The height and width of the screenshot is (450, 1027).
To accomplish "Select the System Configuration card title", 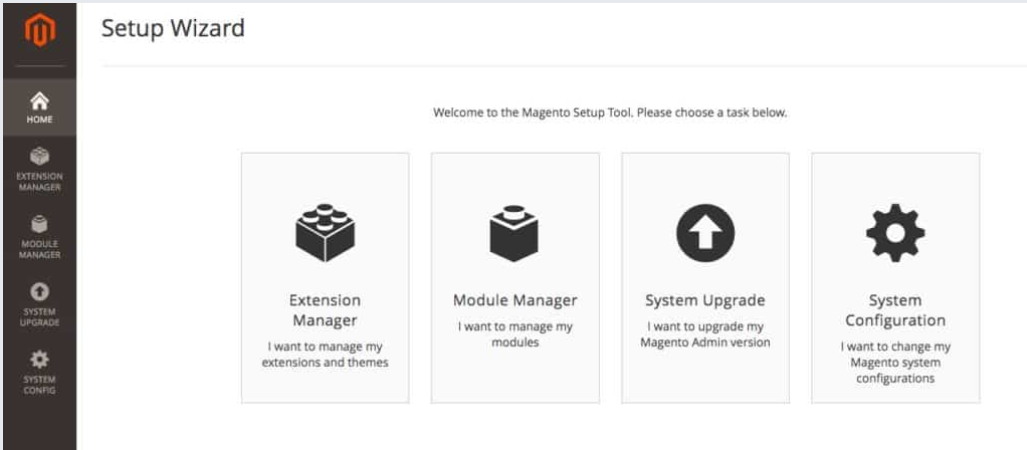I will [x=895, y=310].
